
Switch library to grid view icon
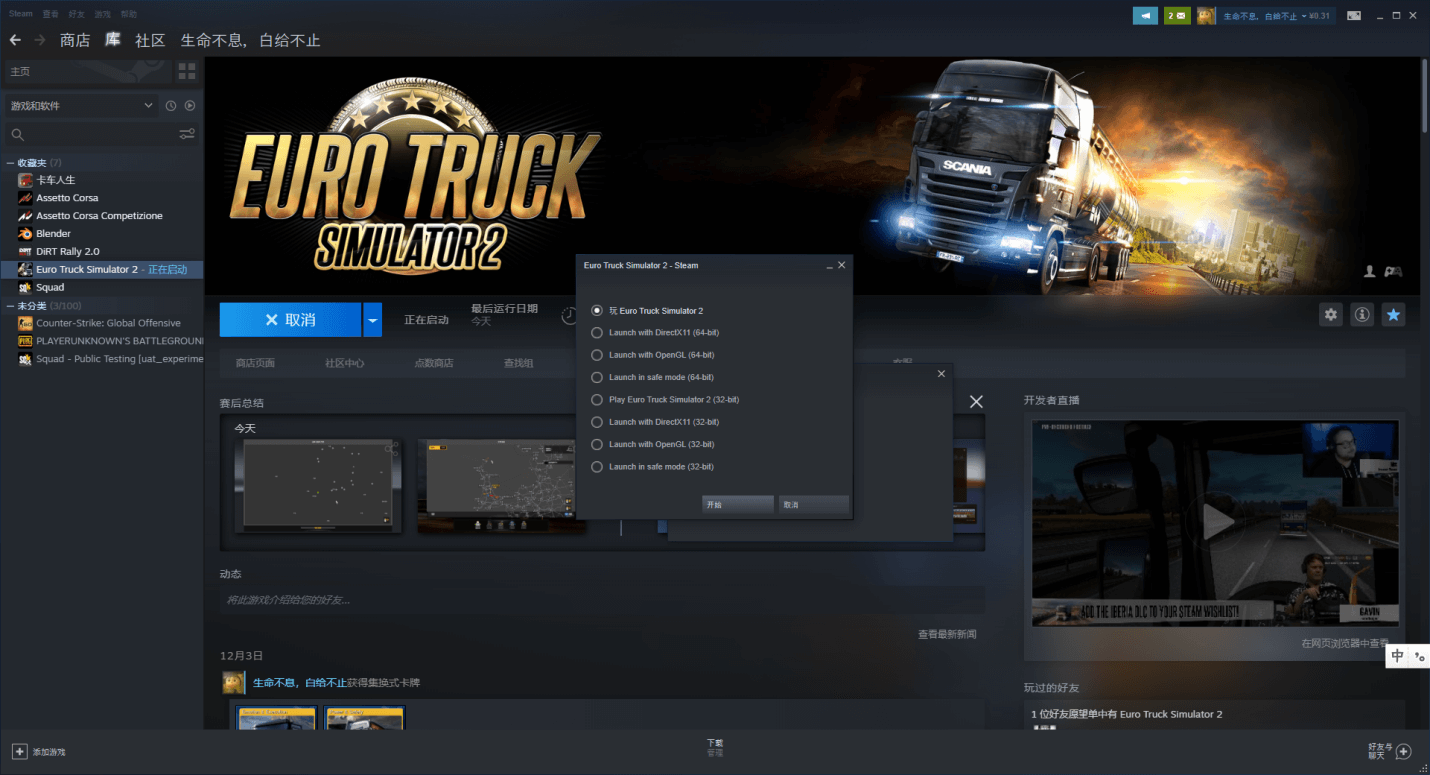tap(187, 71)
